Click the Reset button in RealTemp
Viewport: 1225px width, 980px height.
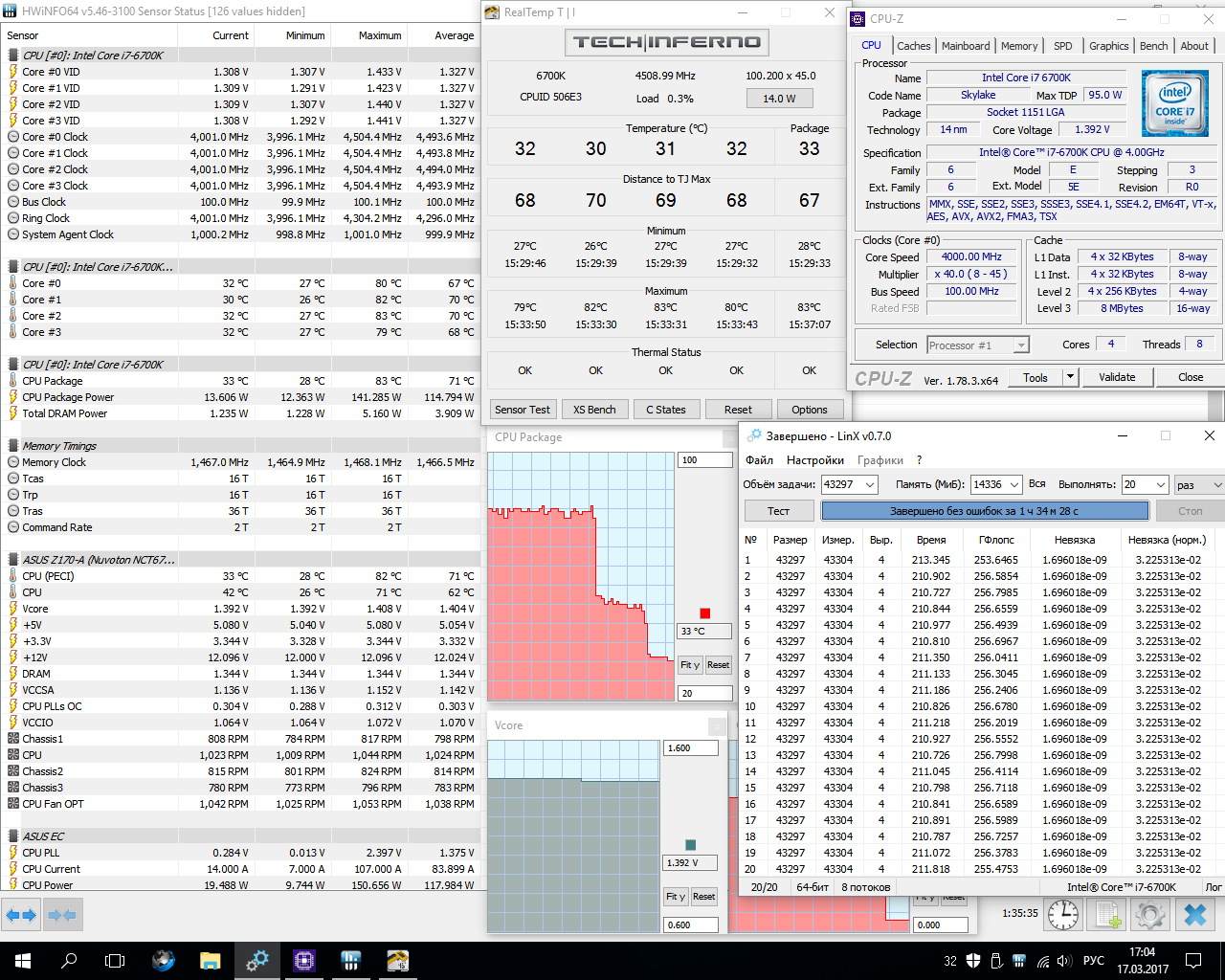click(738, 410)
